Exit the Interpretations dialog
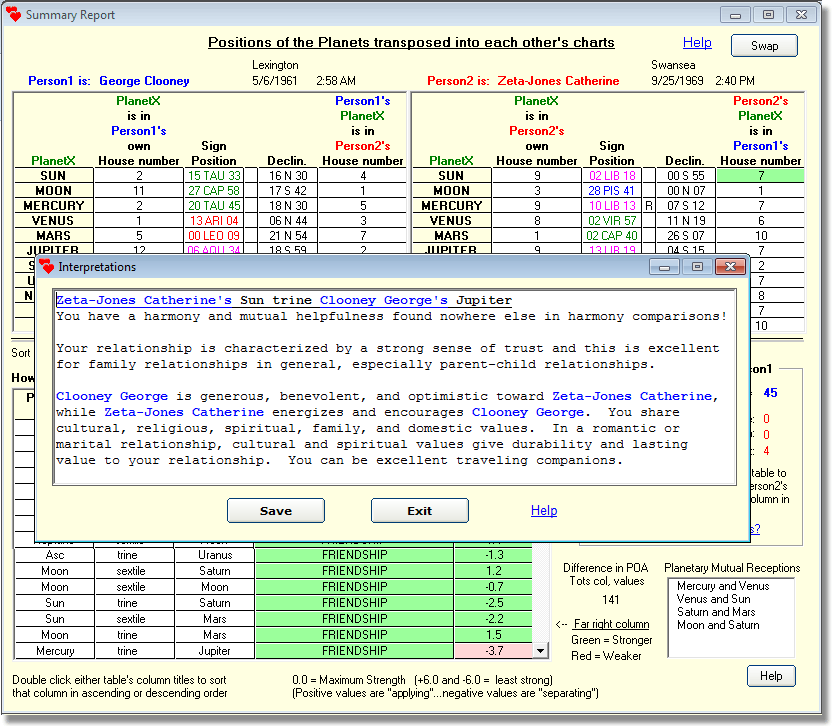Image resolution: width=832 pixels, height=726 pixels. 419,511
